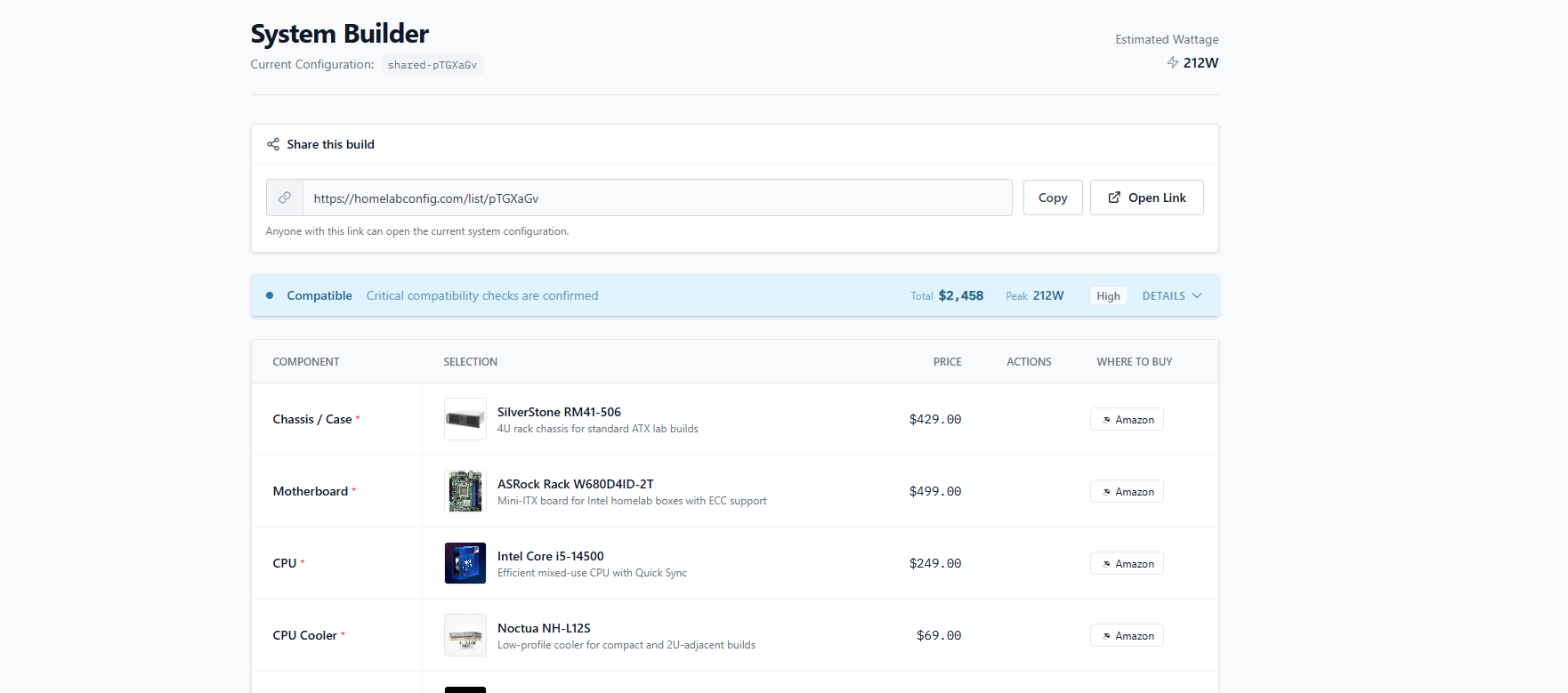Click the Chassis / Case component label
This screenshot has height=693, width=1568.
pos(312,419)
